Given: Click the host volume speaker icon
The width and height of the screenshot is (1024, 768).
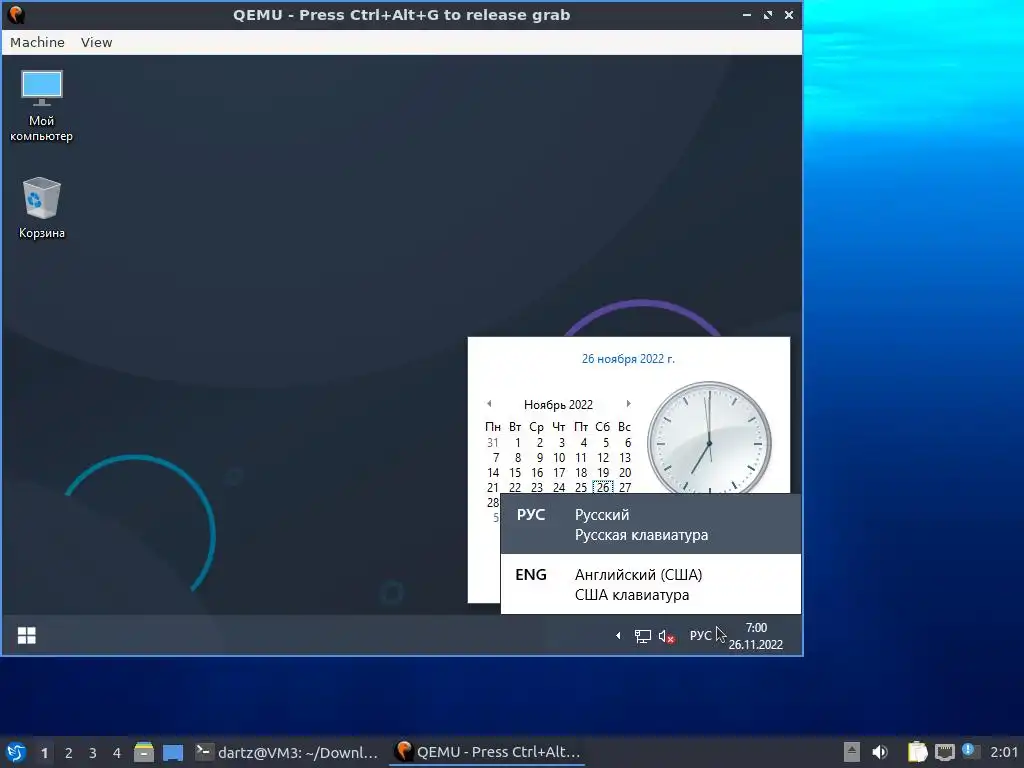Looking at the screenshot, I should [x=880, y=752].
